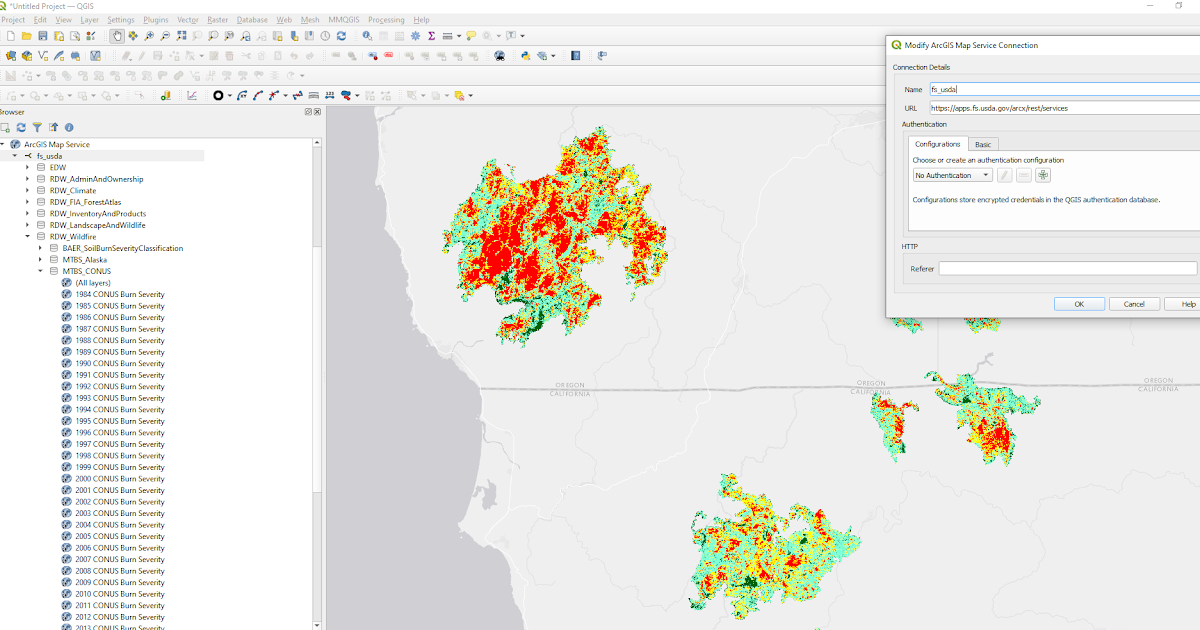Open the map tips speech bubble icon
Image resolution: width=1200 pixels, height=630 pixels.
[470, 36]
